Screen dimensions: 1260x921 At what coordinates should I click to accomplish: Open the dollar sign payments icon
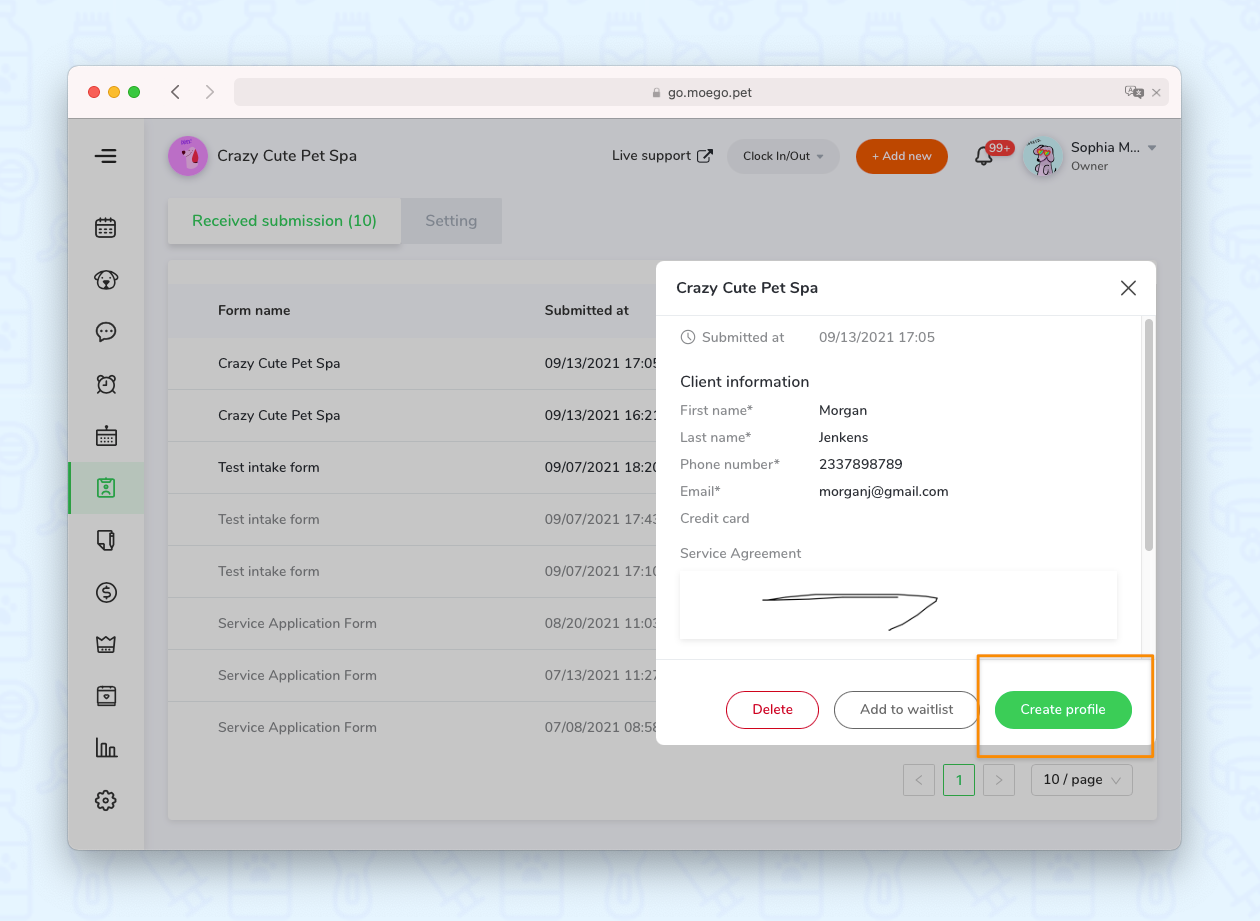[106, 592]
